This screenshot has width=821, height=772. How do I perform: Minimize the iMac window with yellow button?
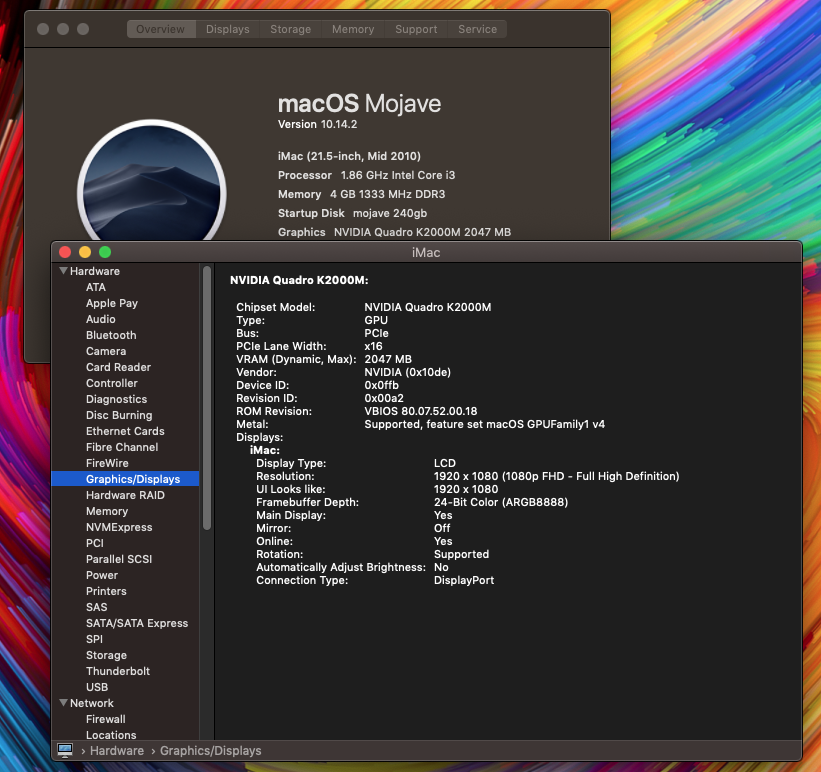(85, 252)
